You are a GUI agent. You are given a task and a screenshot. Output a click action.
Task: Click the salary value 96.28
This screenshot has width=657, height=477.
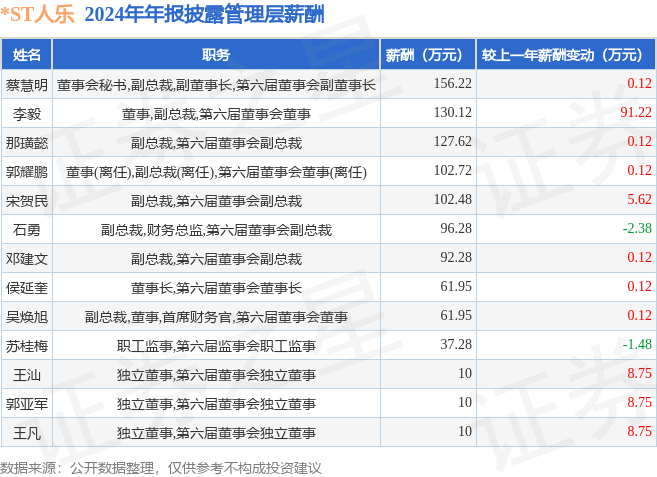tap(456, 228)
